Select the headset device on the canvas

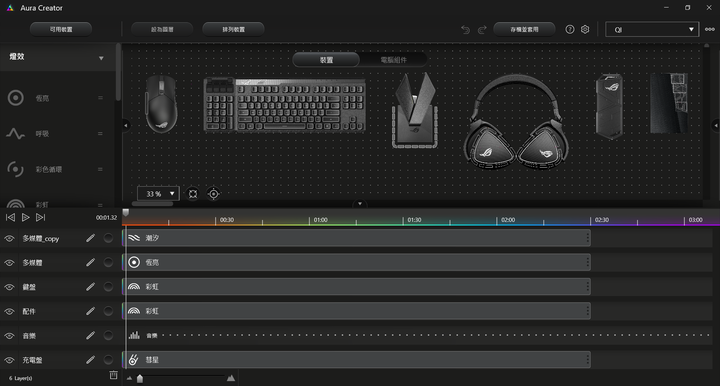coord(516,122)
